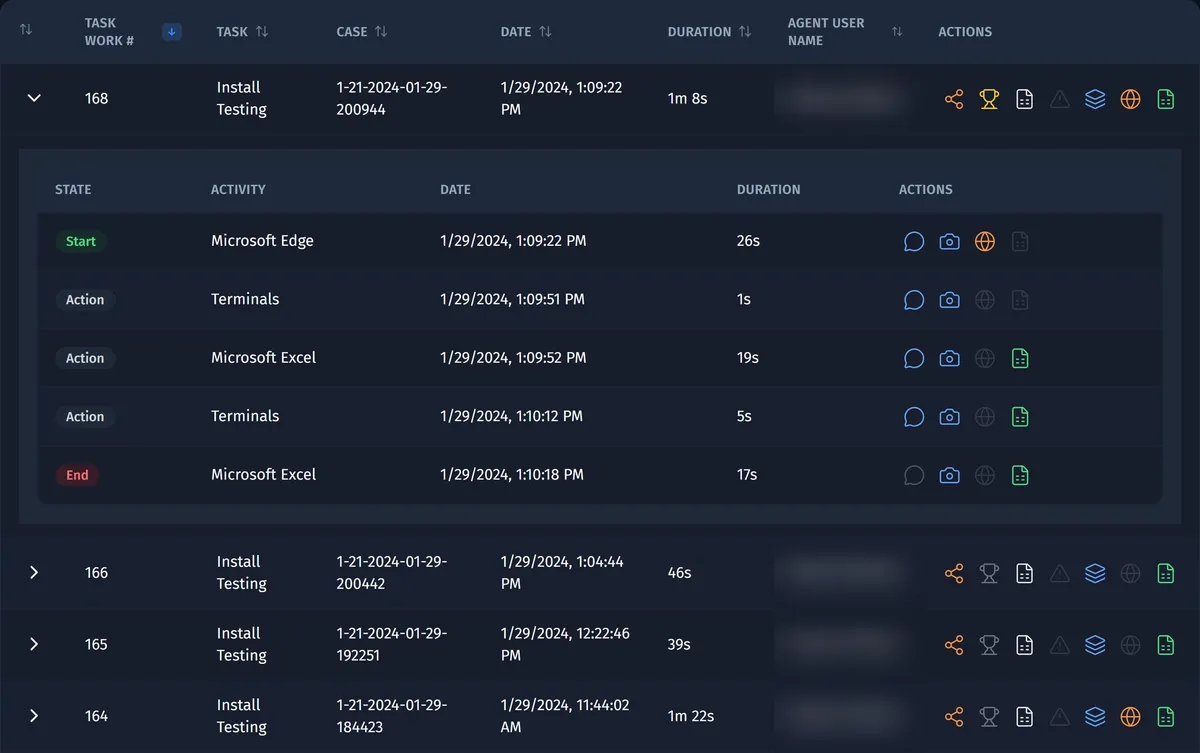Image resolution: width=1200 pixels, height=753 pixels.
Task: Toggle the Task Work # descending sort button
Action: point(172,32)
